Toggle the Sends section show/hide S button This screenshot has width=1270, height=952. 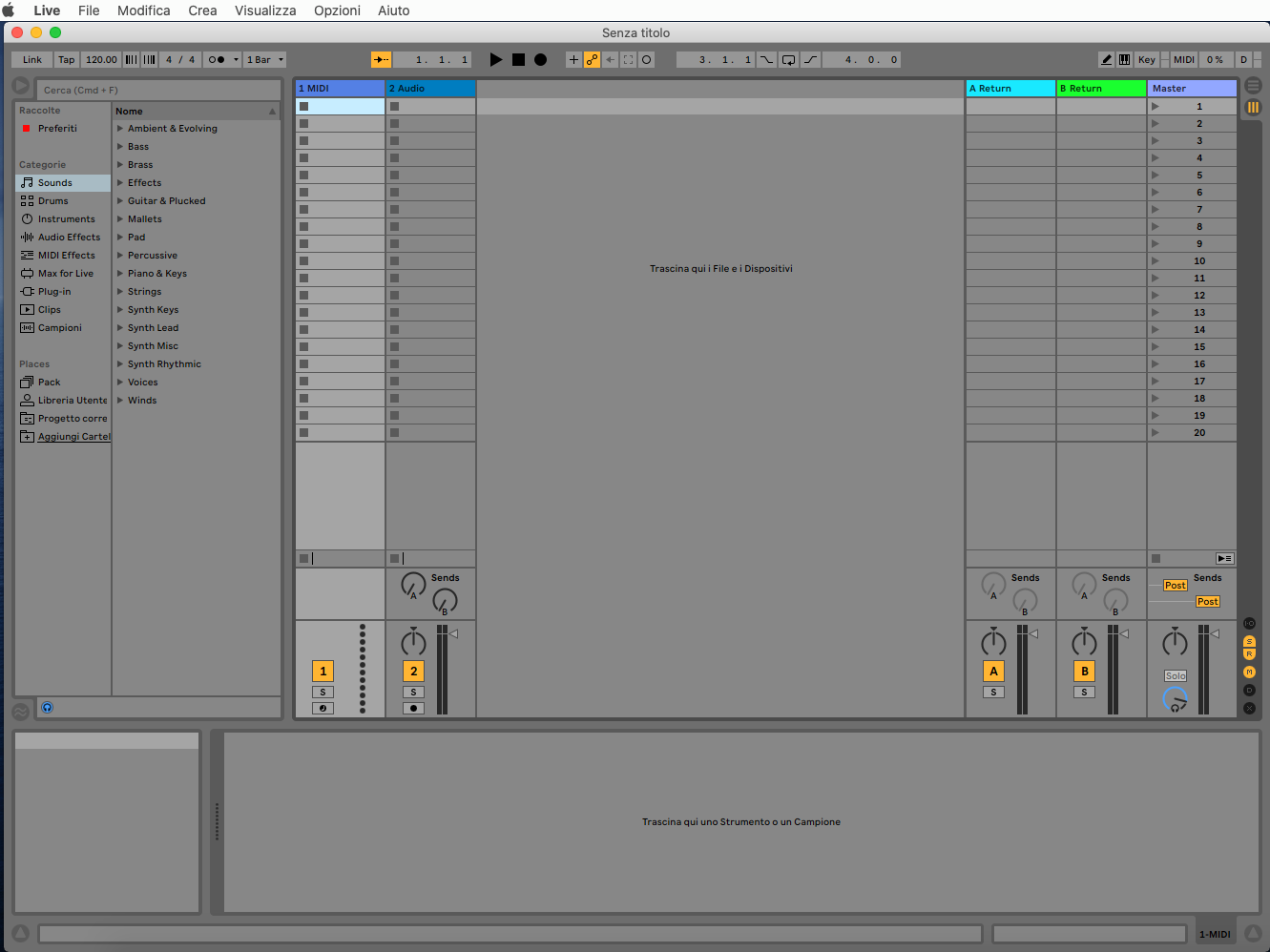1249,642
